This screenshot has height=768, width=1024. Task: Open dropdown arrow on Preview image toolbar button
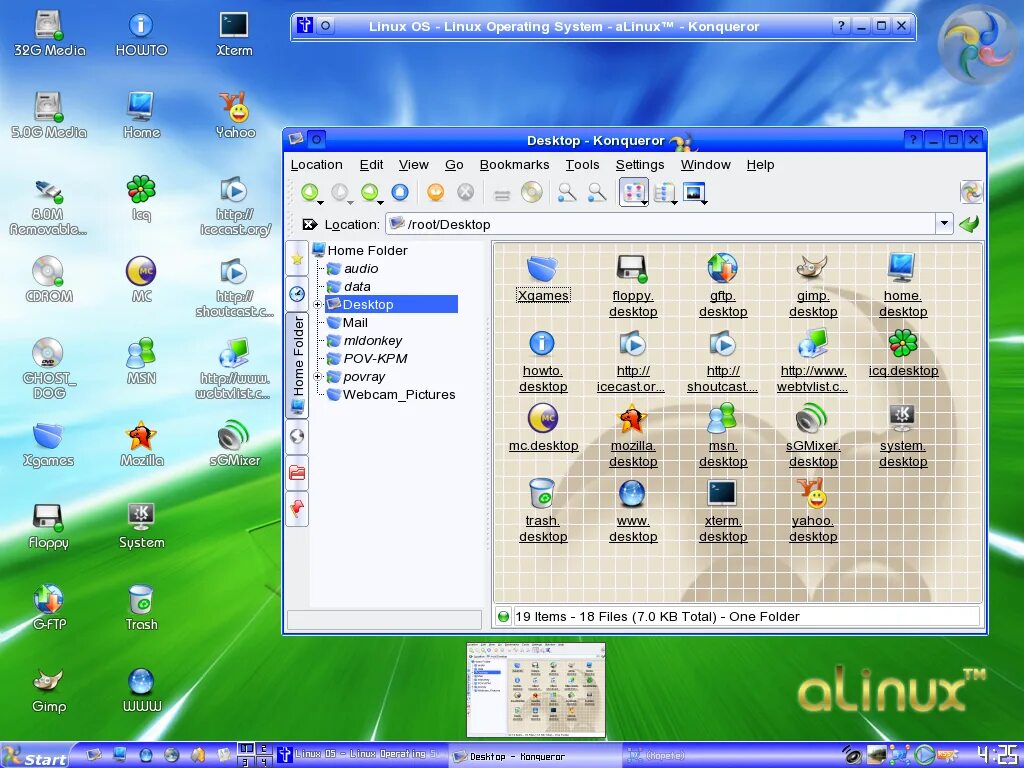click(x=704, y=203)
